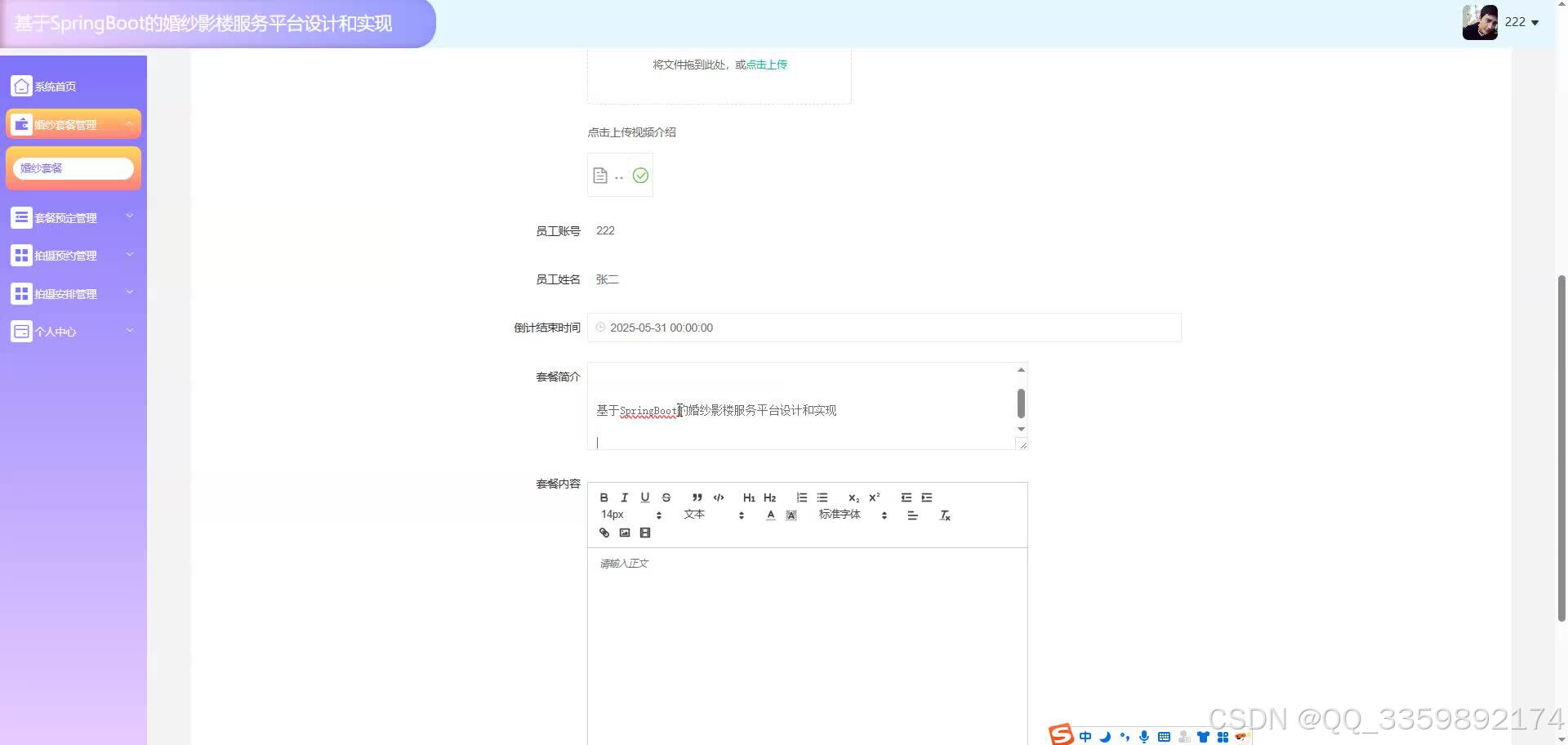Select 婚纱套餐 in the sidebar
This screenshot has height=745, width=1568.
click(x=73, y=167)
